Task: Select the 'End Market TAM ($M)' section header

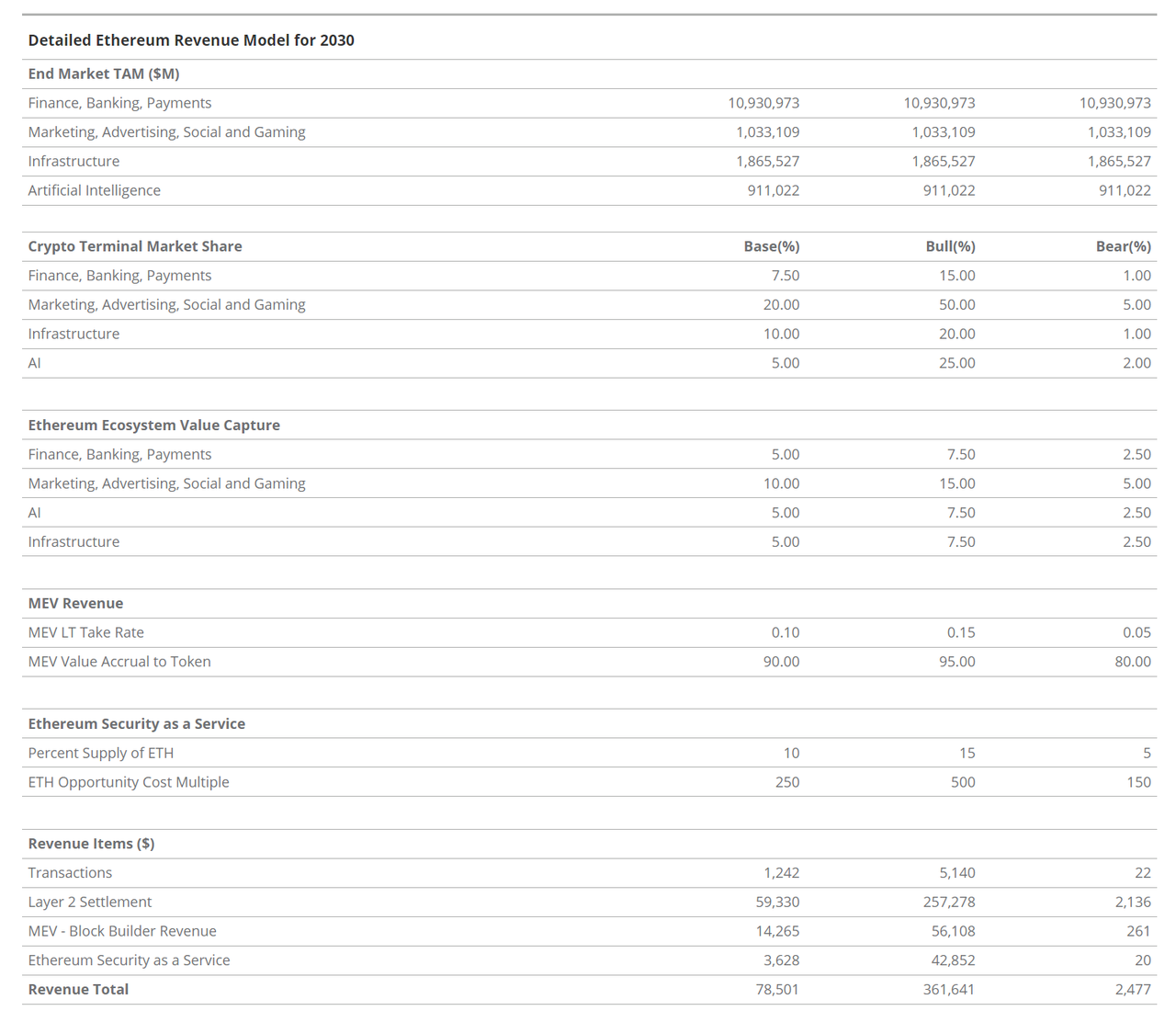Action: (x=104, y=74)
